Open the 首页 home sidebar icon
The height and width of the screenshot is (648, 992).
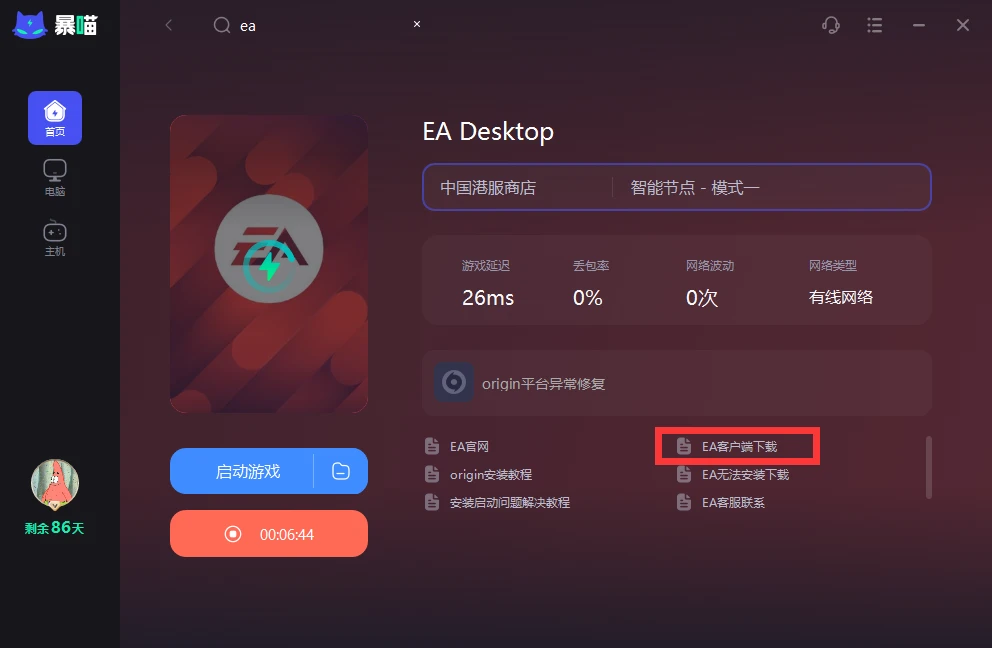point(55,118)
